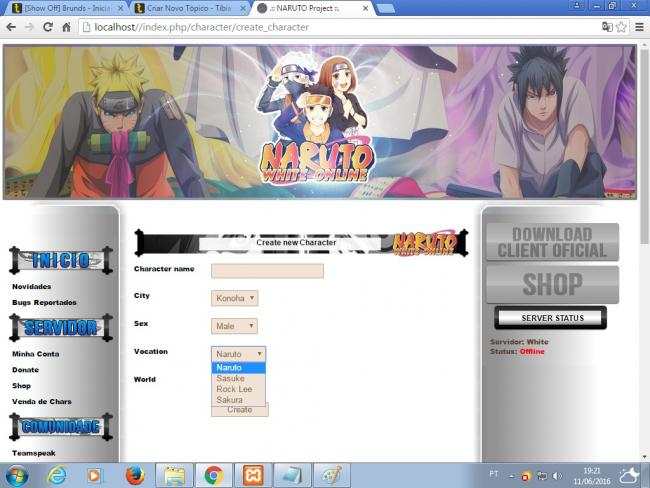
Task: Go to the home page icon
Action: pos(66,27)
